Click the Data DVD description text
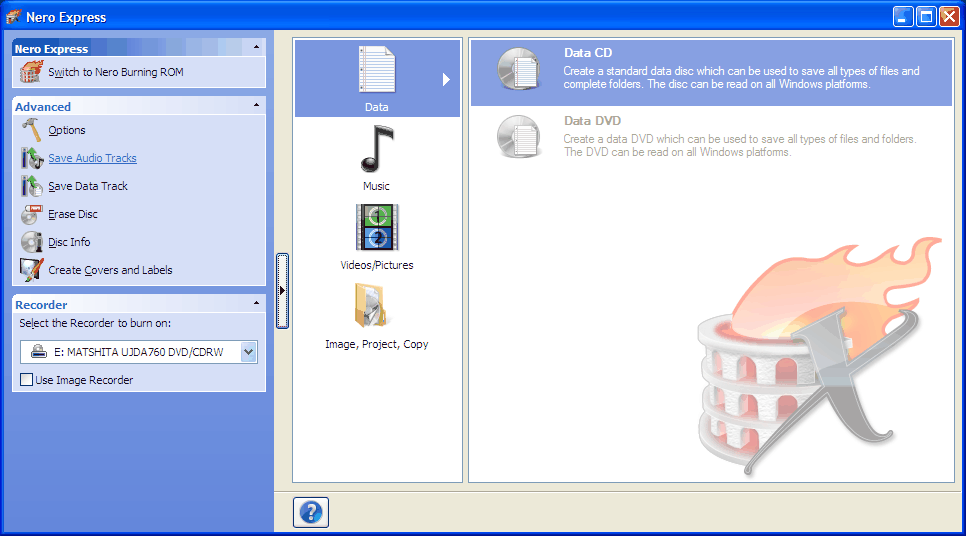The height and width of the screenshot is (536, 966). [x=740, y=145]
